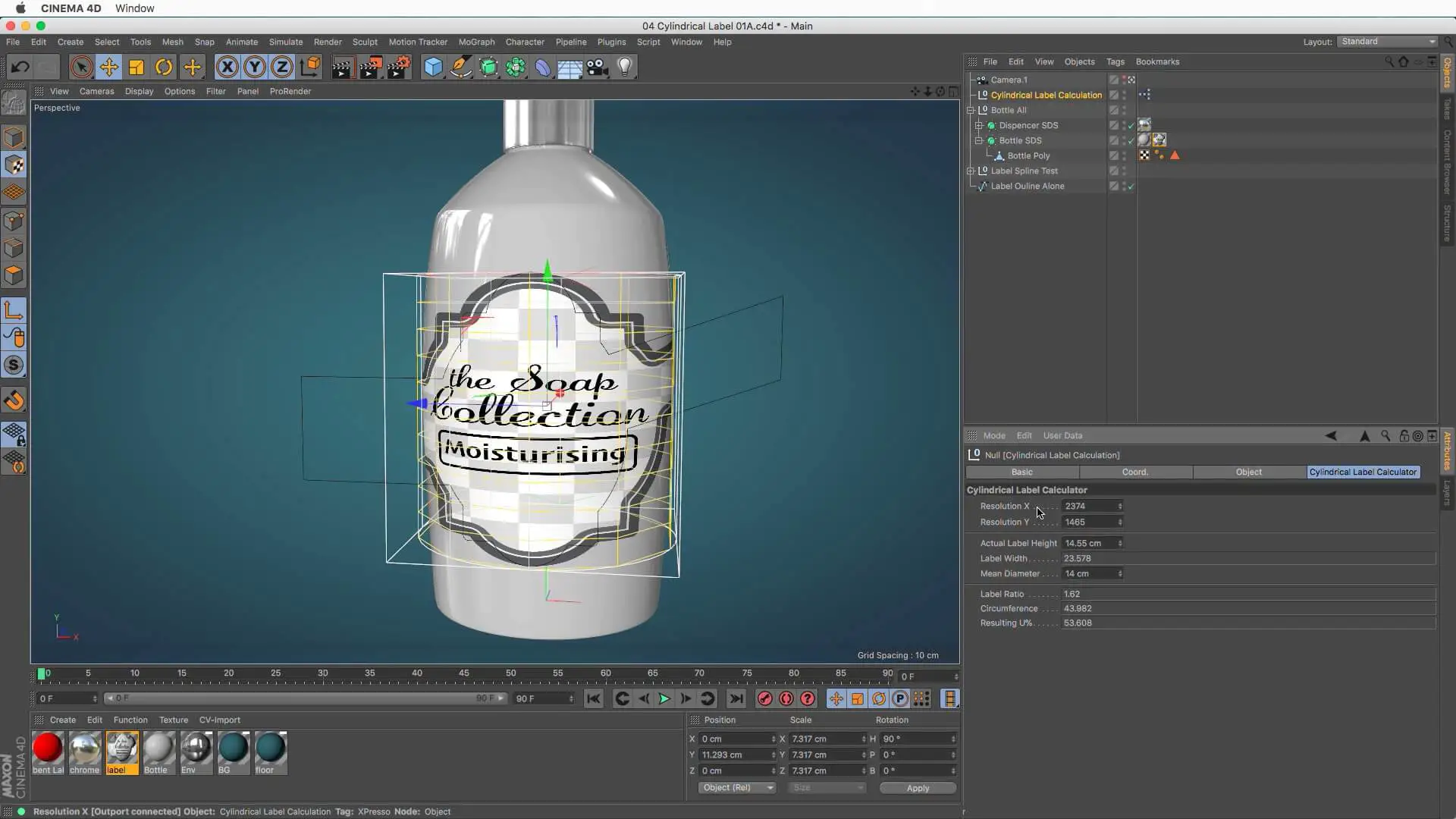Toggle Bottle SDS enabled checkmark

[x=1131, y=141]
